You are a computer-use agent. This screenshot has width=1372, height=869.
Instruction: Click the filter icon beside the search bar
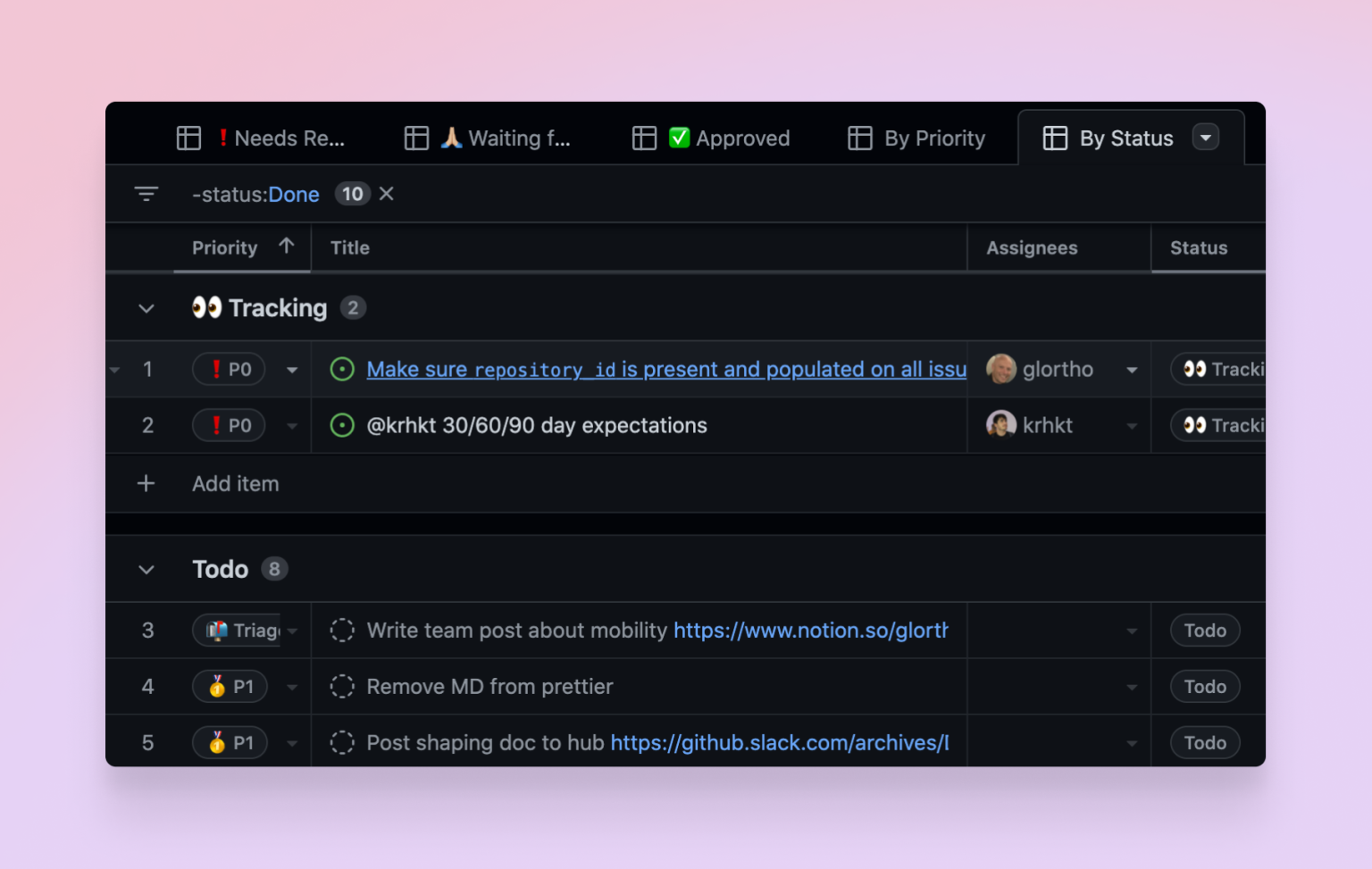pos(146,194)
